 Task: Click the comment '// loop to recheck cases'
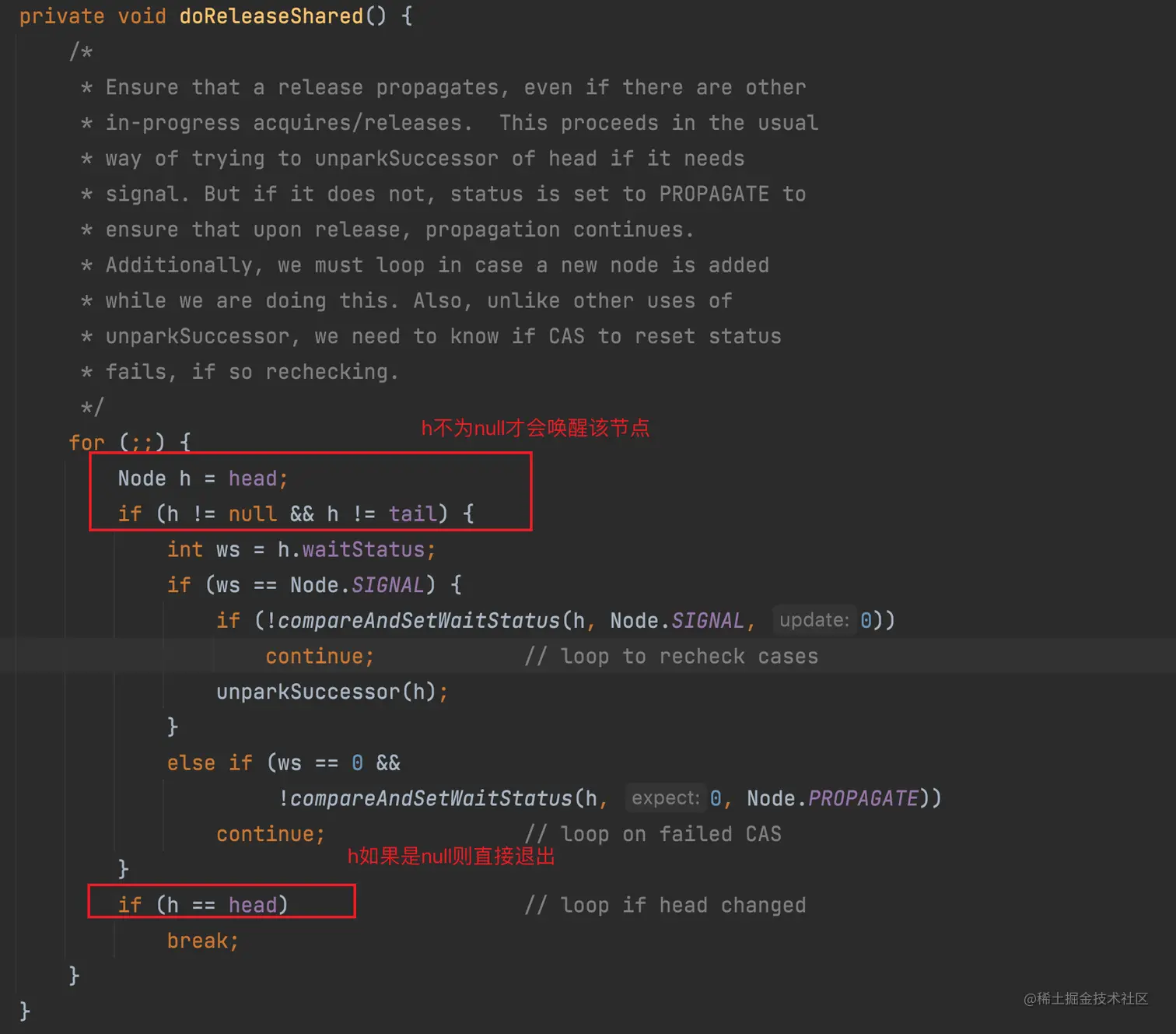pos(671,657)
